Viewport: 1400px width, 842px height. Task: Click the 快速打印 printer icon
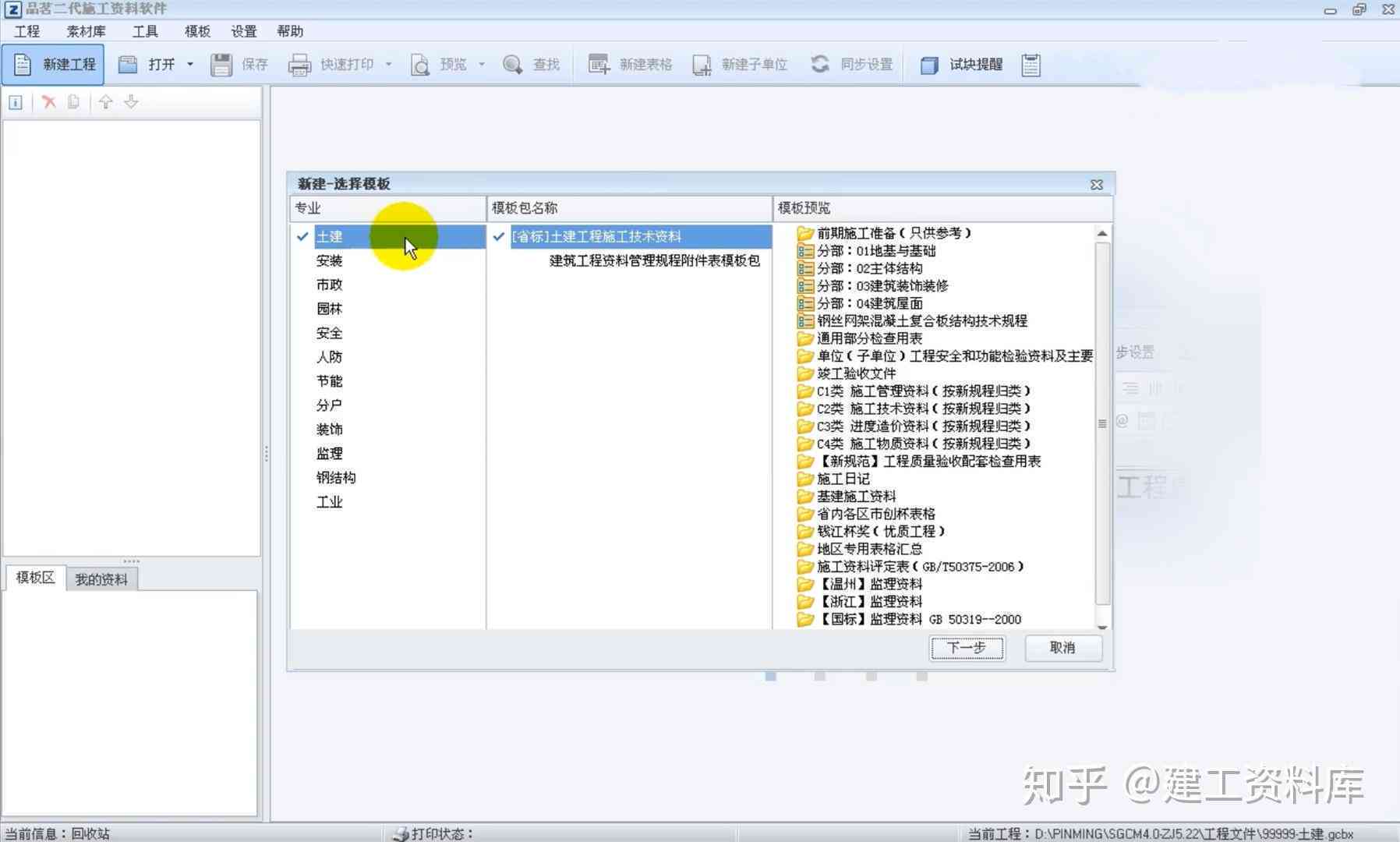tap(299, 65)
